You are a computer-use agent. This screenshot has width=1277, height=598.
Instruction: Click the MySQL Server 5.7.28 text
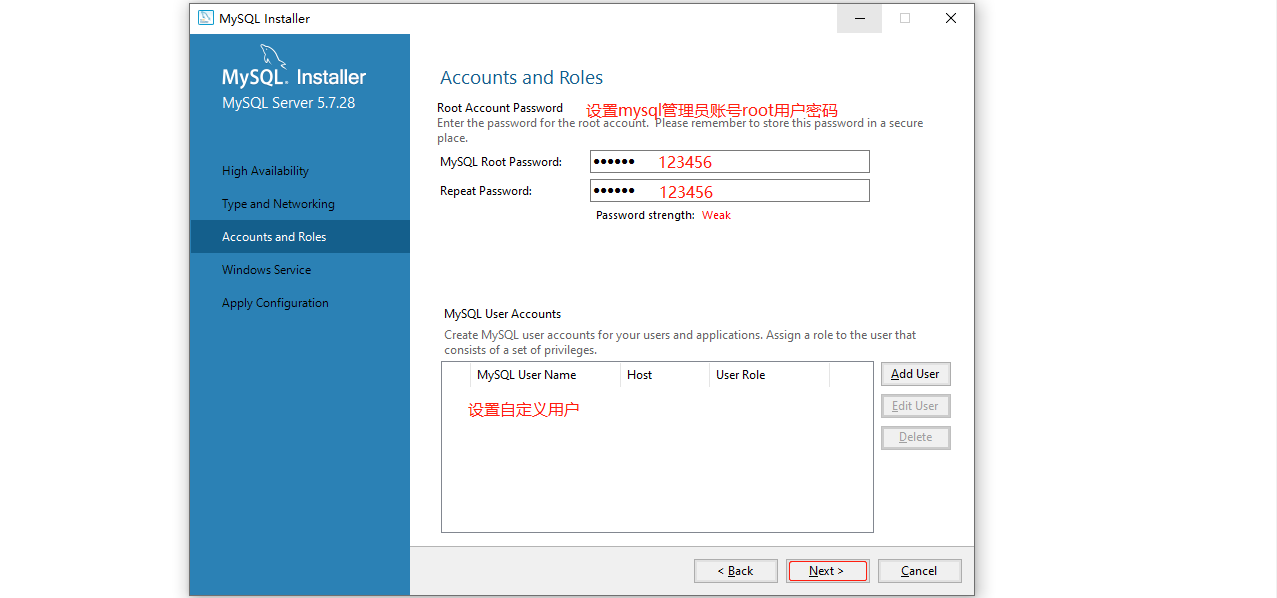coord(288,103)
